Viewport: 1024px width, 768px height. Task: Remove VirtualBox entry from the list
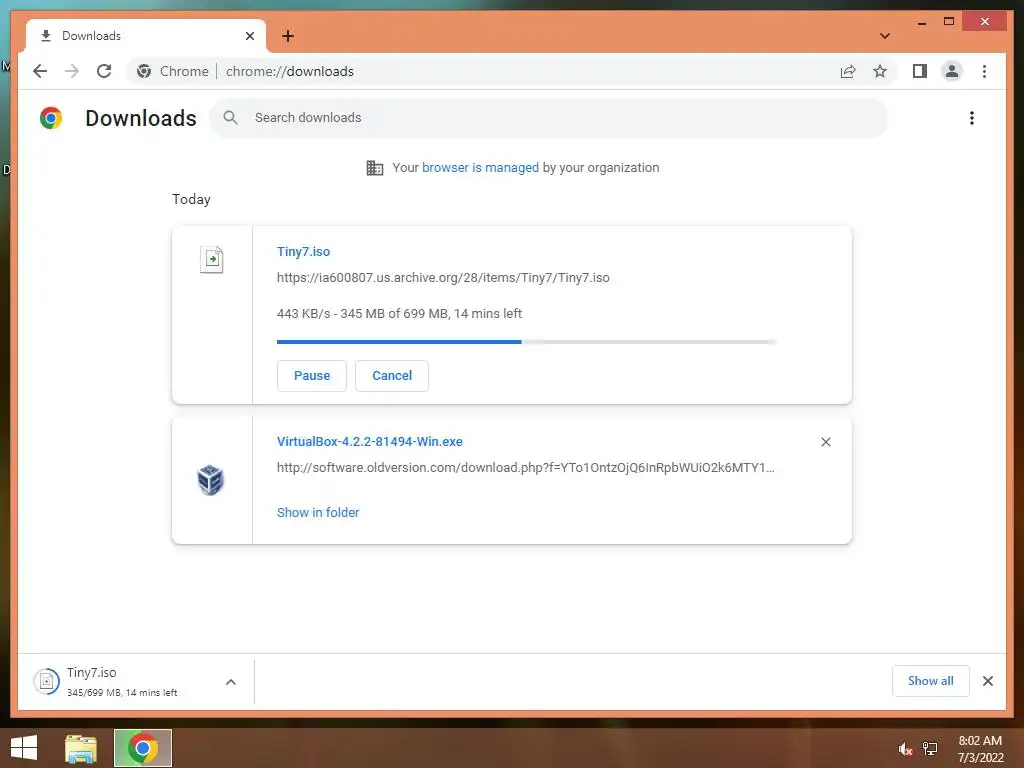825,442
